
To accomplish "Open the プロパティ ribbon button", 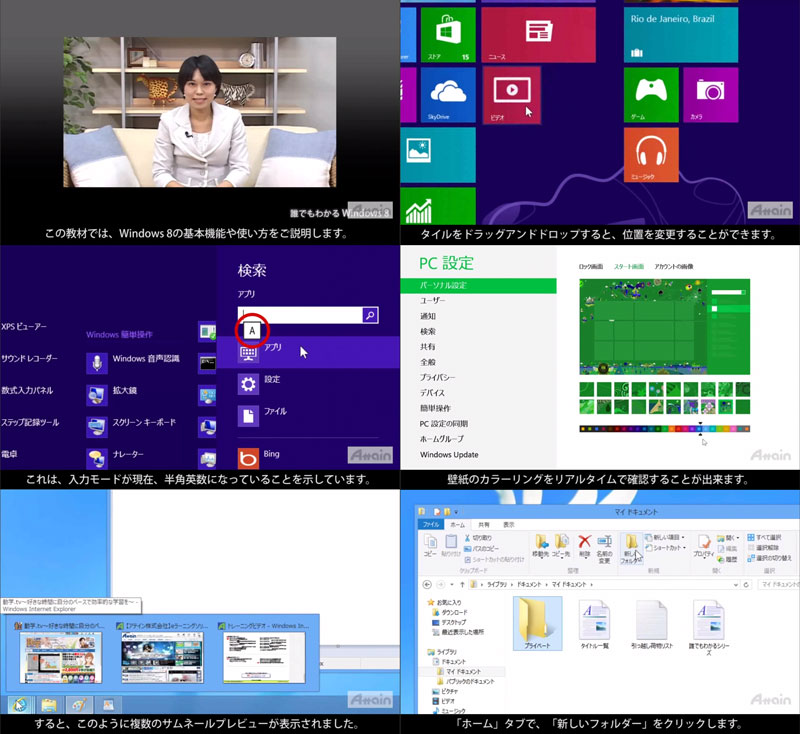I will coord(702,546).
